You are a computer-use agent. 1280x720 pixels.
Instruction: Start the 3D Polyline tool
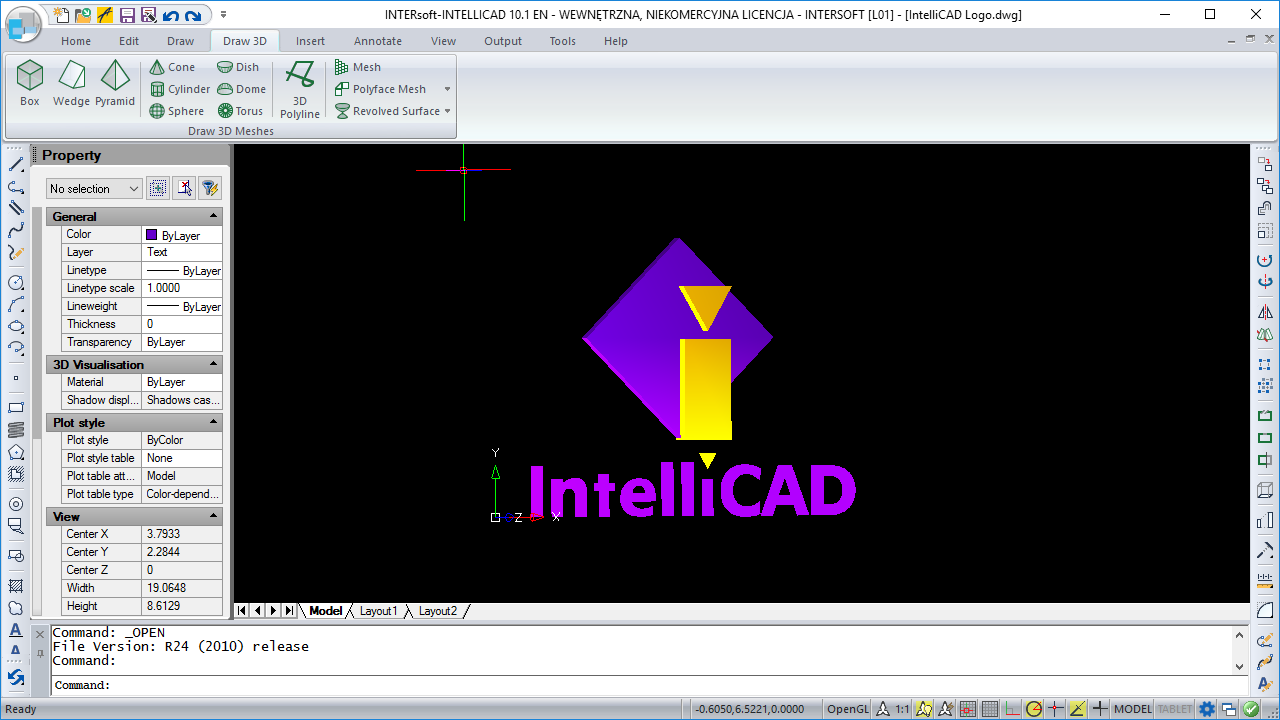[299, 89]
